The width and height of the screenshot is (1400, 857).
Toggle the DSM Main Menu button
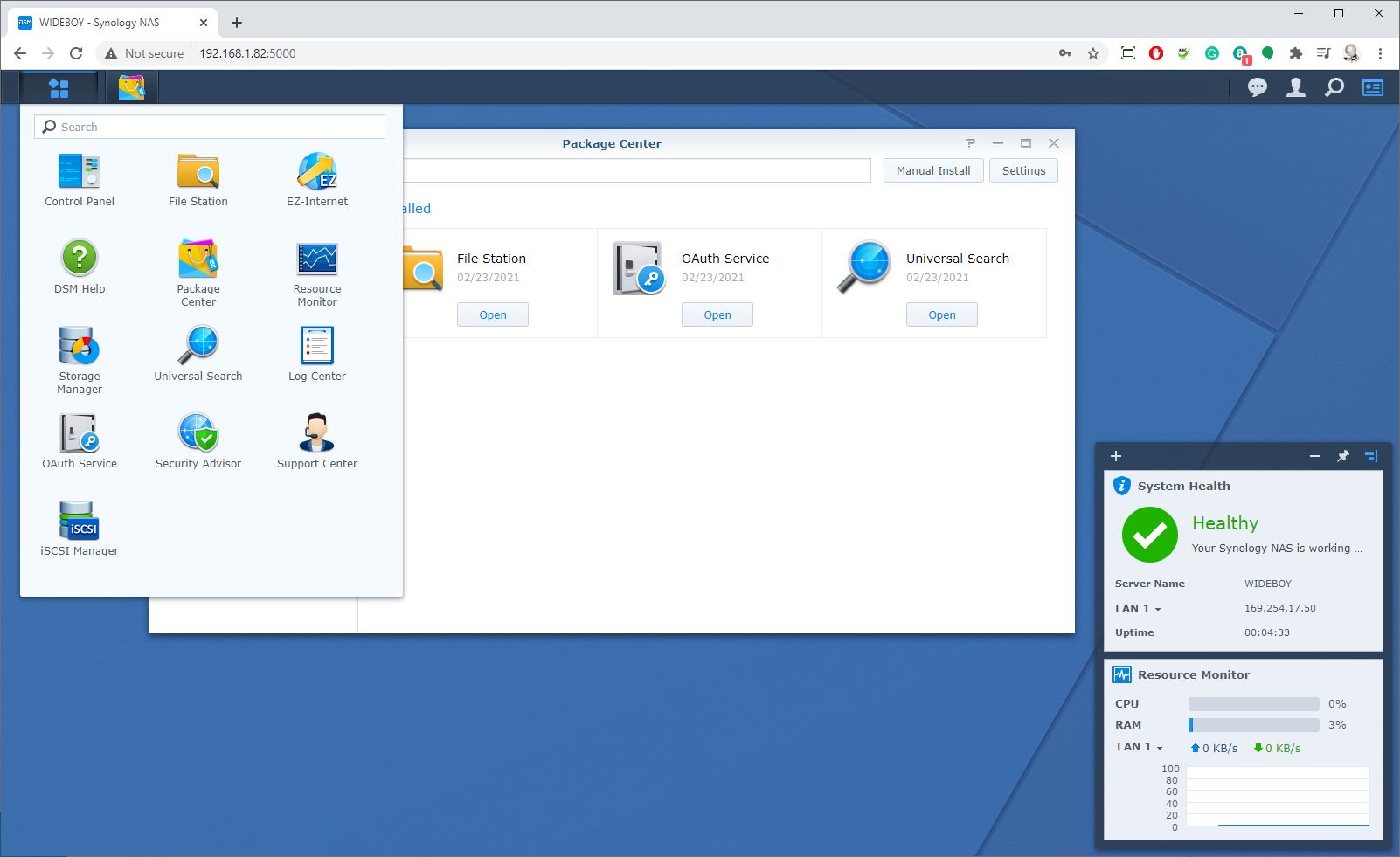59,87
